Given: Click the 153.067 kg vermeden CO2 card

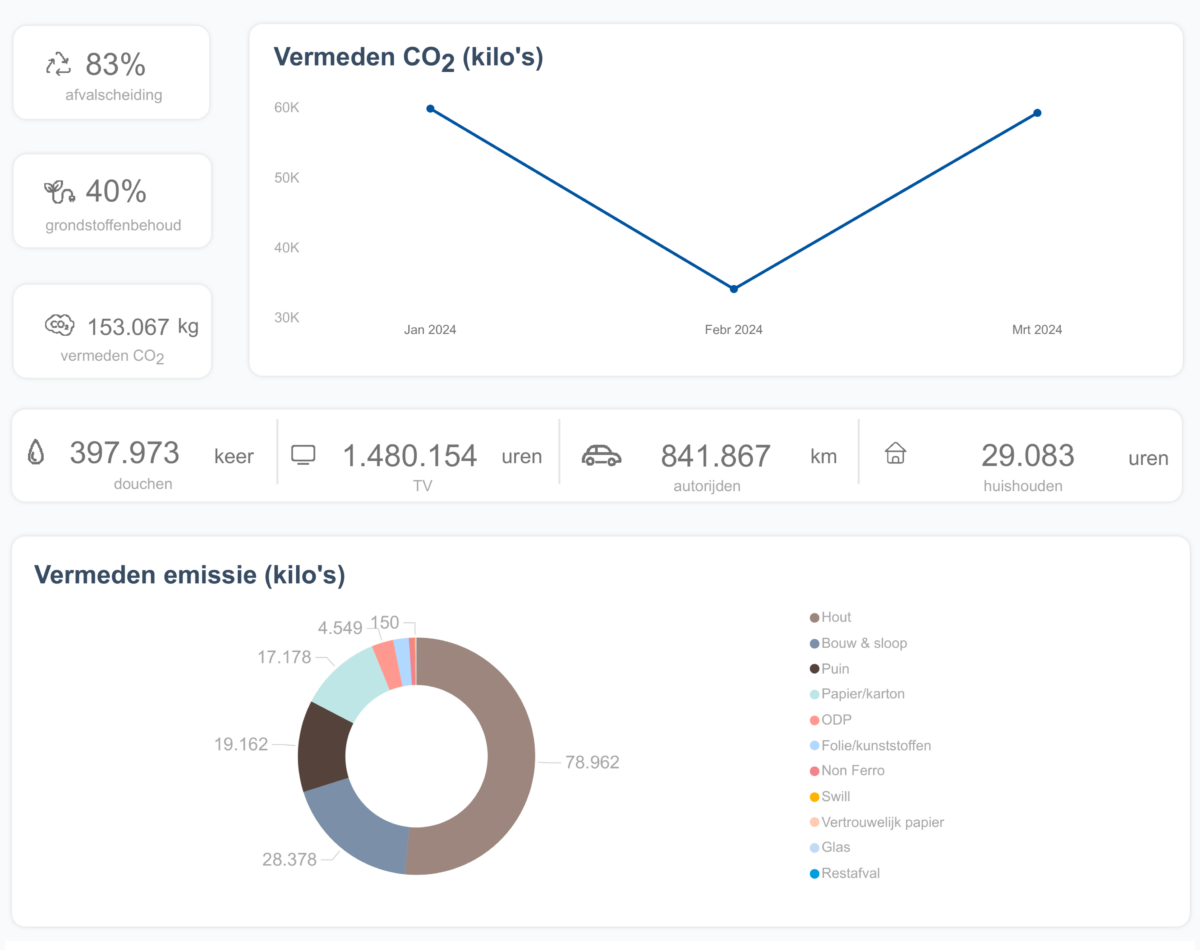Looking at the screenshot, I should (x=112, y=332).
